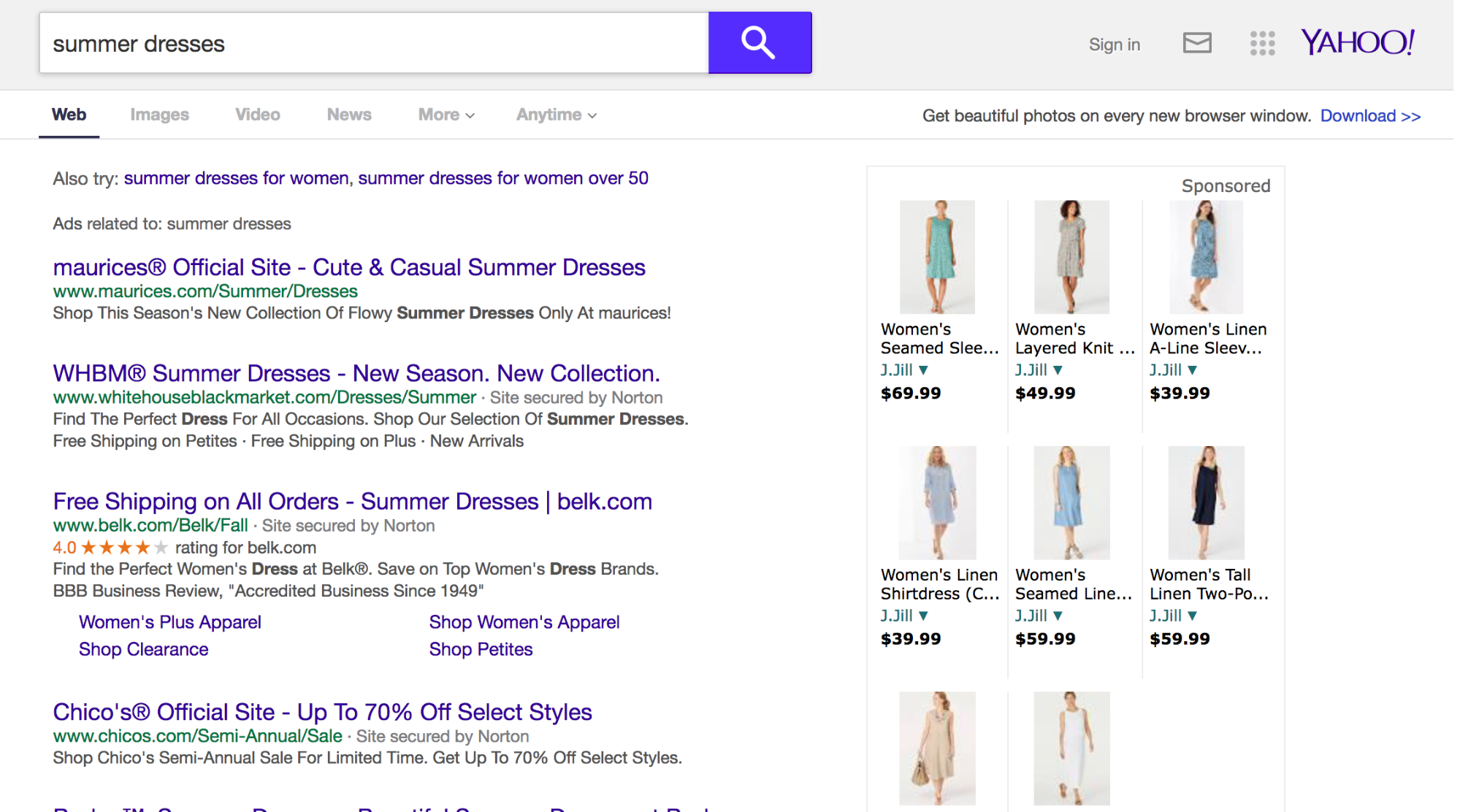Screen dimensions: 1460x812
Task: Open the Video search tab
Action: (x=257, y=115)
